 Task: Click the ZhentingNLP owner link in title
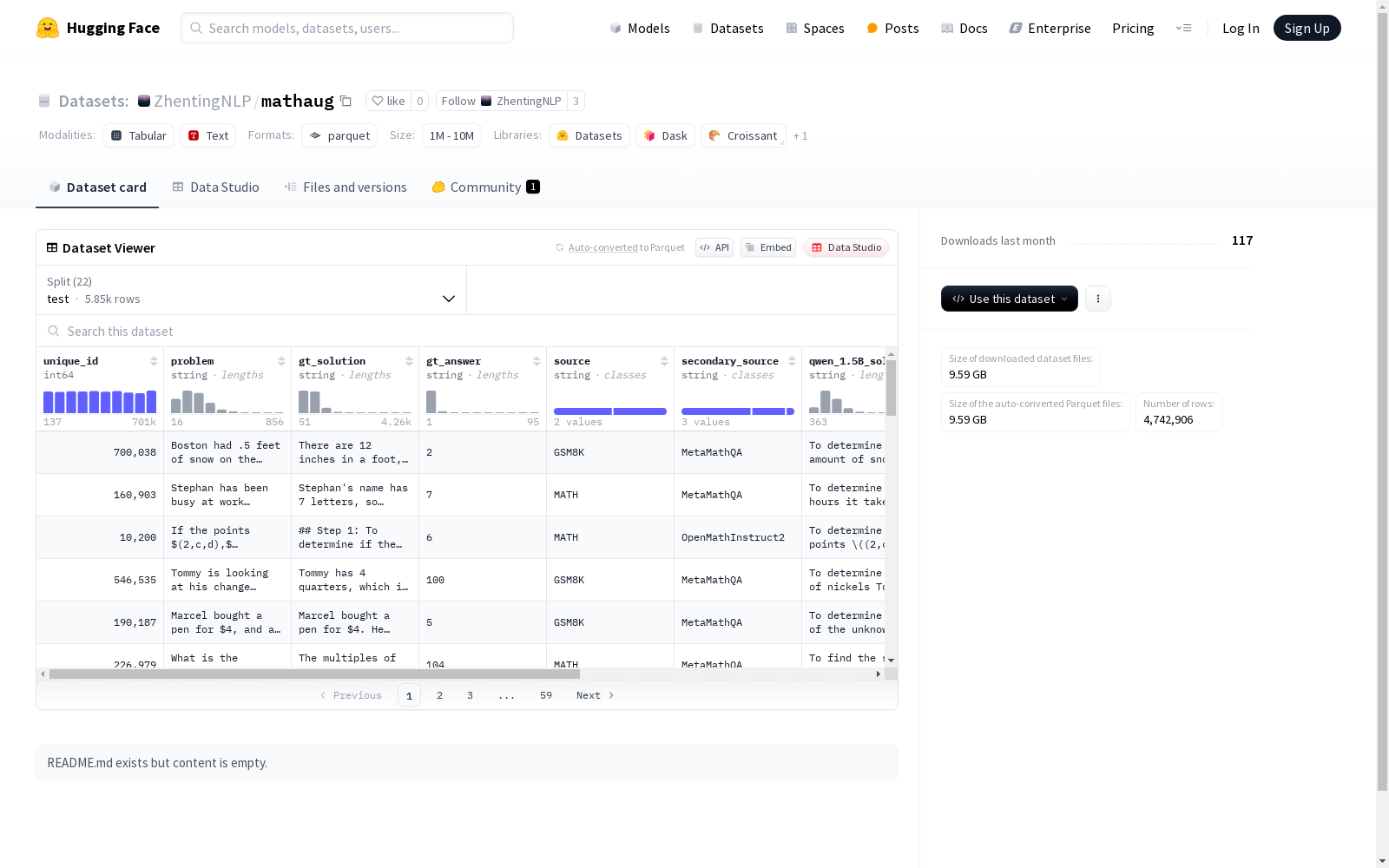click(202, 101)
